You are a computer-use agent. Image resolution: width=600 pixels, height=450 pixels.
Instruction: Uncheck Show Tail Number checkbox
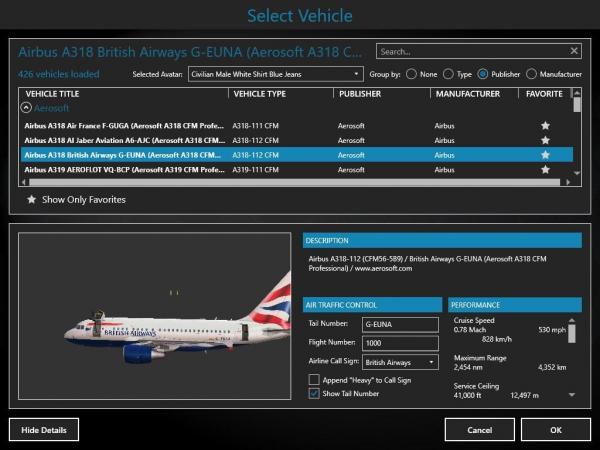[314, 393]
